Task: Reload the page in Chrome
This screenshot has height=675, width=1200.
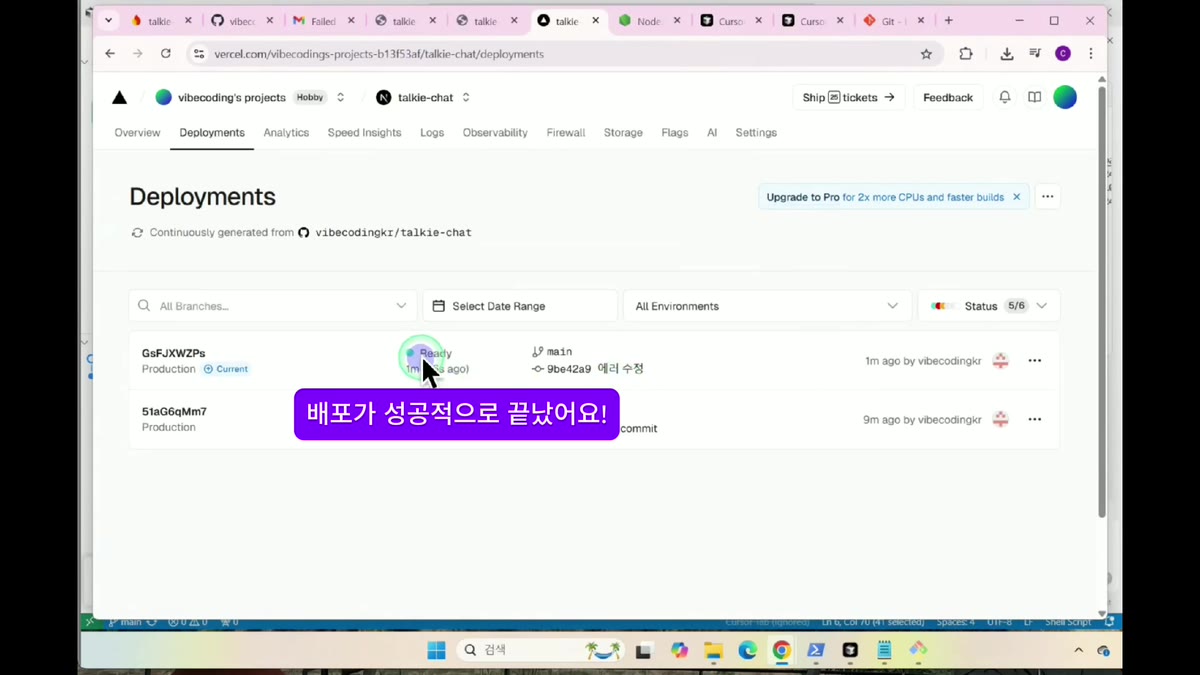Action: 166,54
